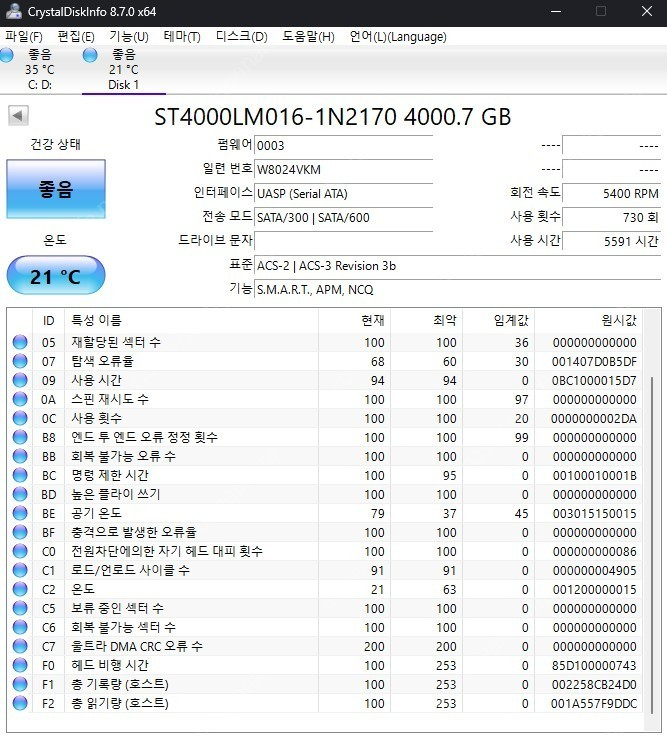Click raw value 001A557F9DDC

pyautogui.click(x=594, y=704)
